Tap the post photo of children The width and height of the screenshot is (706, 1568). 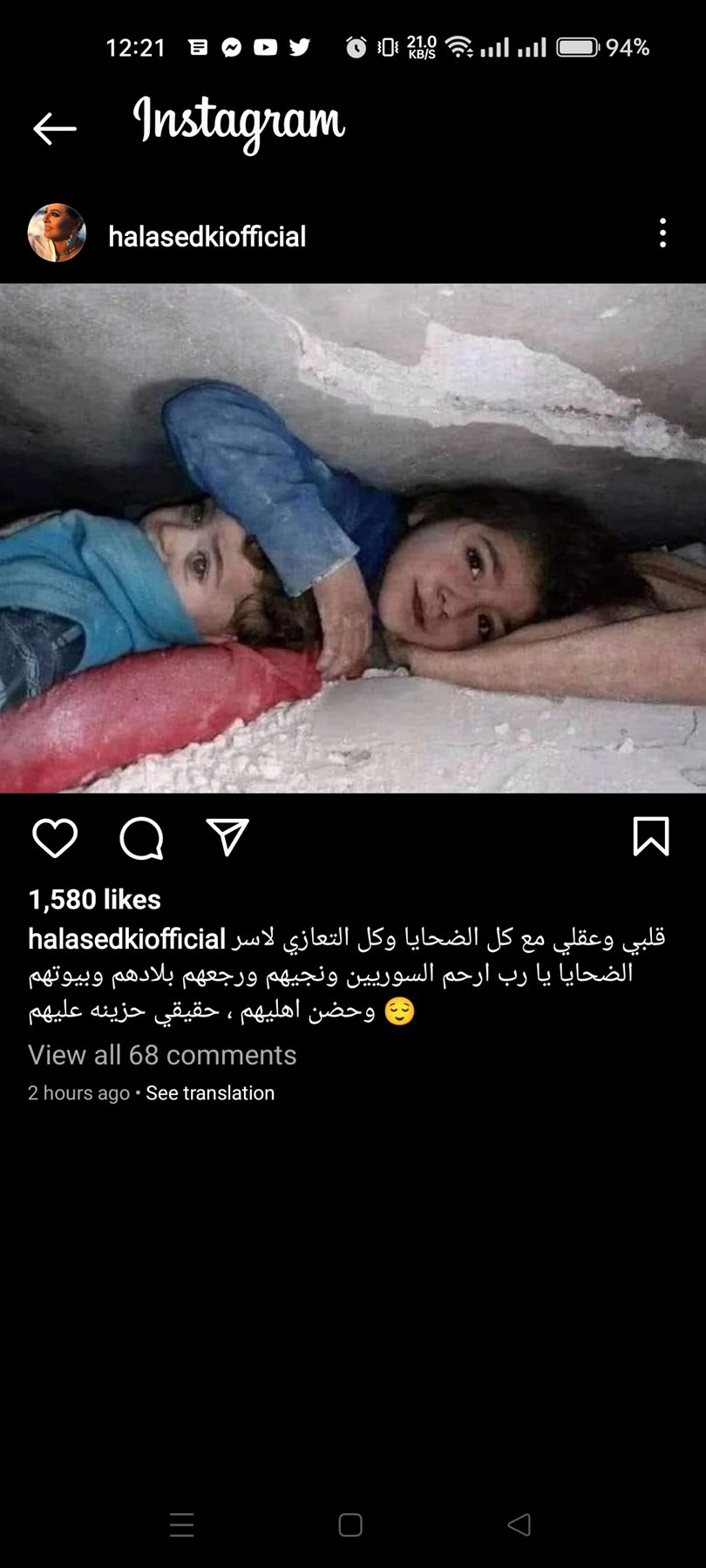[353, 538]
